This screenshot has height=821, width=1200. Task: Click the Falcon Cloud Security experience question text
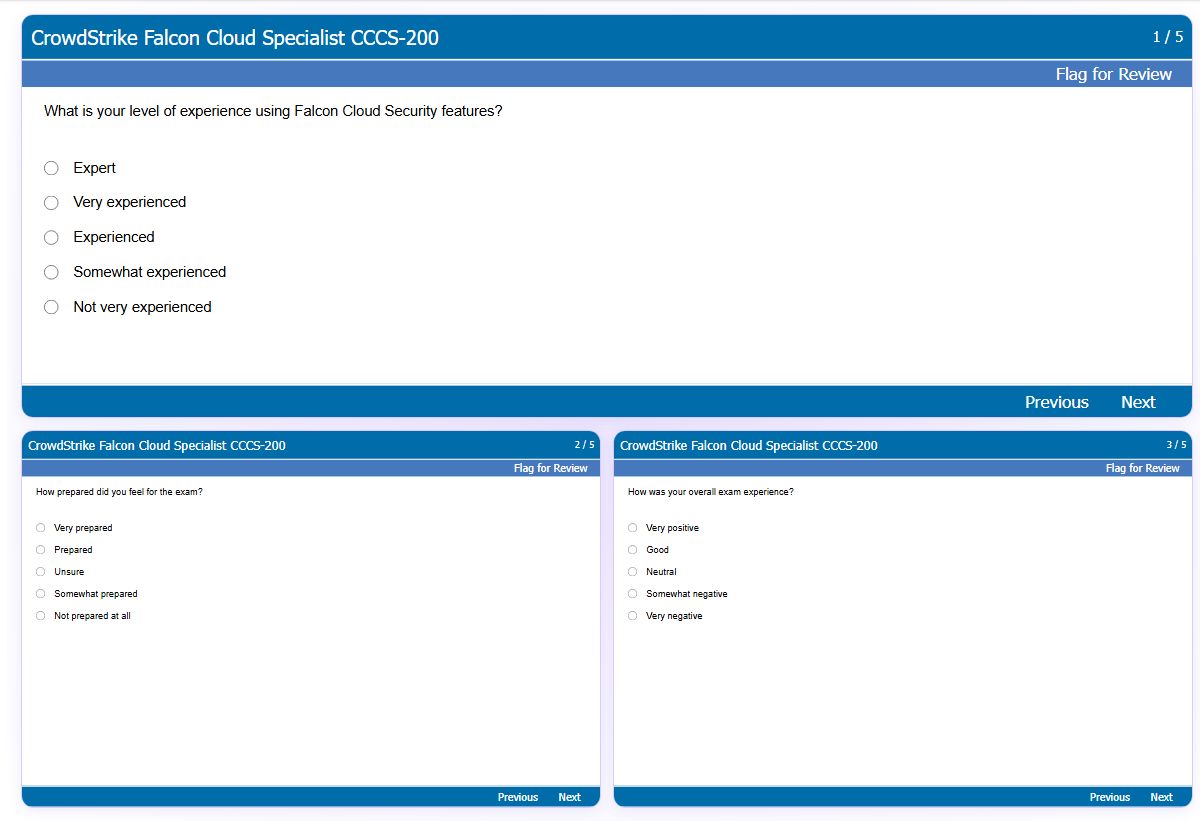pos(273,111)
